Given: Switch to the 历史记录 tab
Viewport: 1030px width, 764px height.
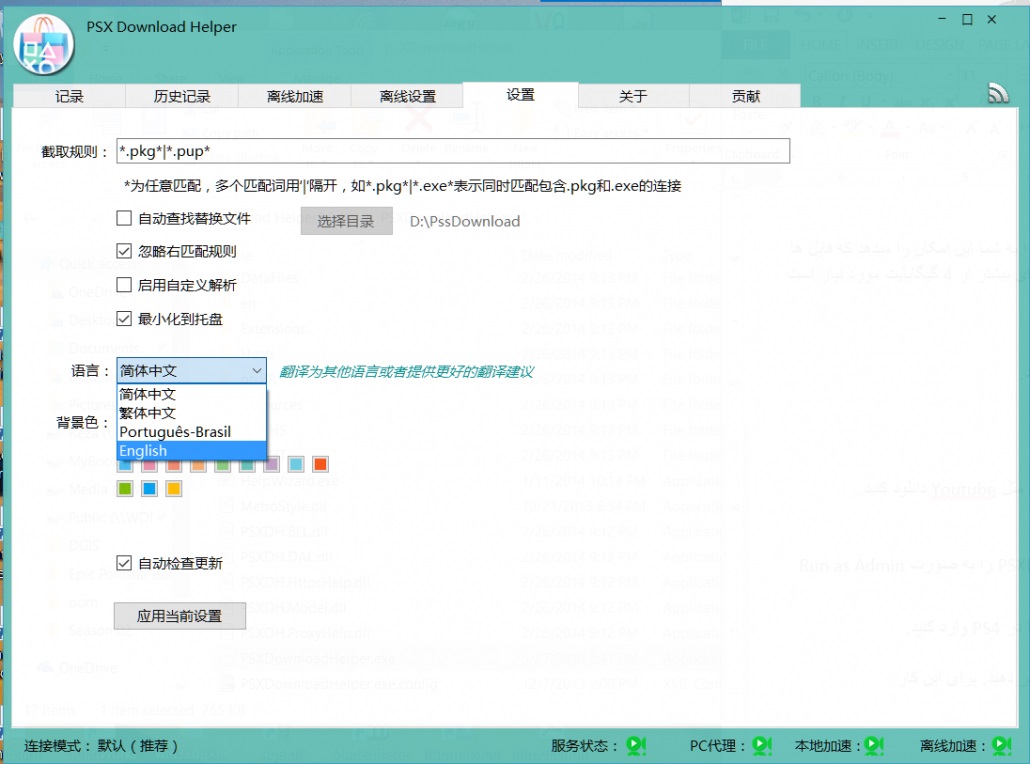Looking at the screenshot, I should tap(182, 96).
